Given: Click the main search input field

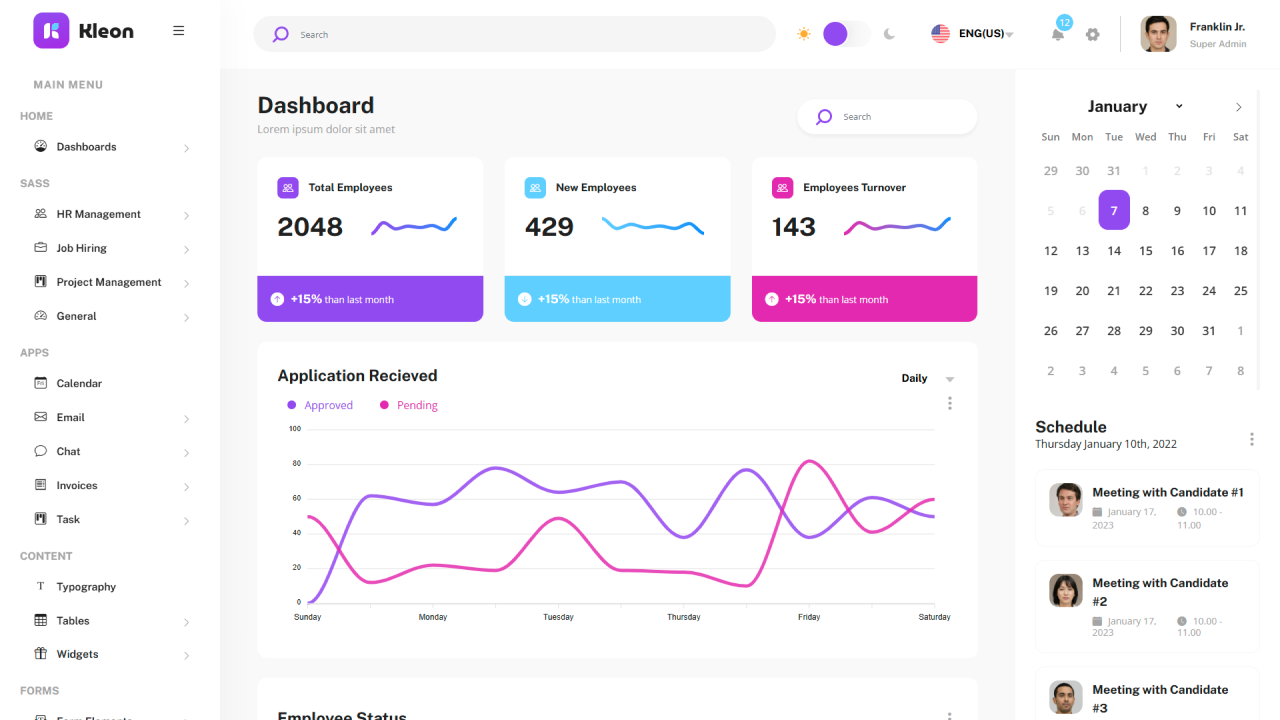Looking at the screenshot, I should tap(514, 33).
